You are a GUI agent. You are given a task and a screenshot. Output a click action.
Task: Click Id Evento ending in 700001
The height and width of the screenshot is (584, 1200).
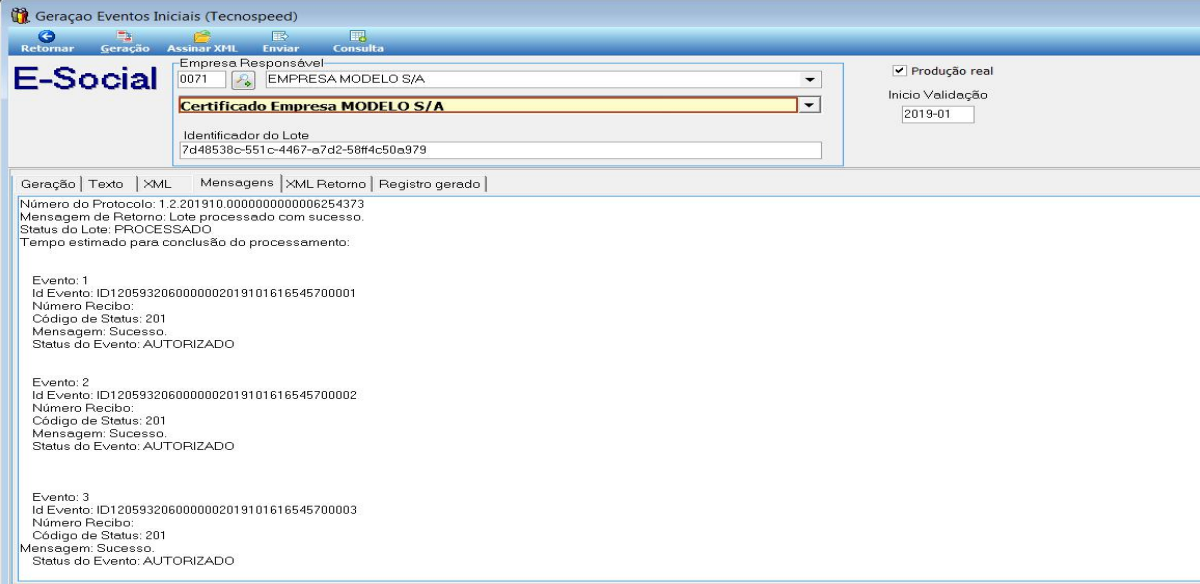pos(194,293)
